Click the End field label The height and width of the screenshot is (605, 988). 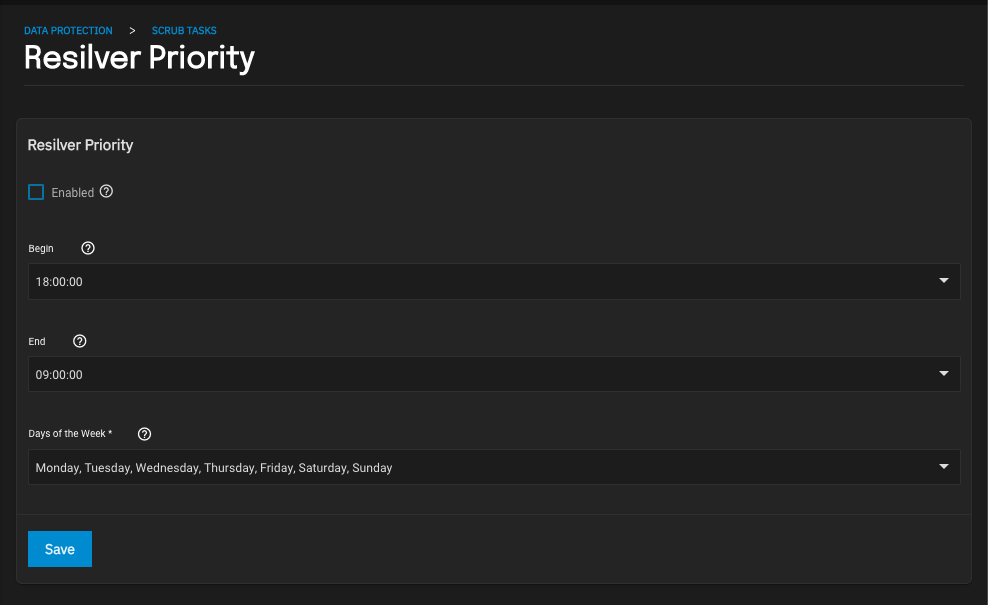pyautogui.click(x=37, y=342)
